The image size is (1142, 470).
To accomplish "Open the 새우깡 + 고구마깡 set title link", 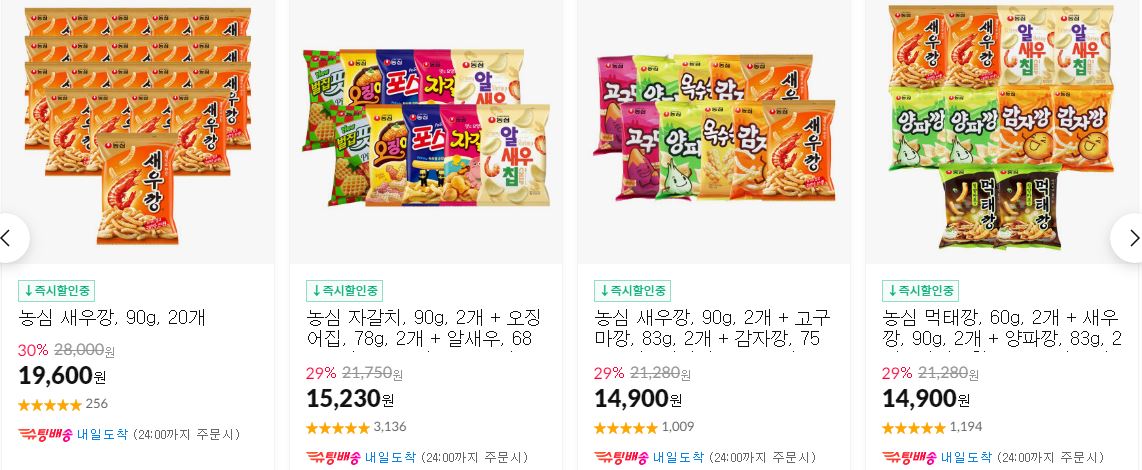I will [x=712, y=328].
